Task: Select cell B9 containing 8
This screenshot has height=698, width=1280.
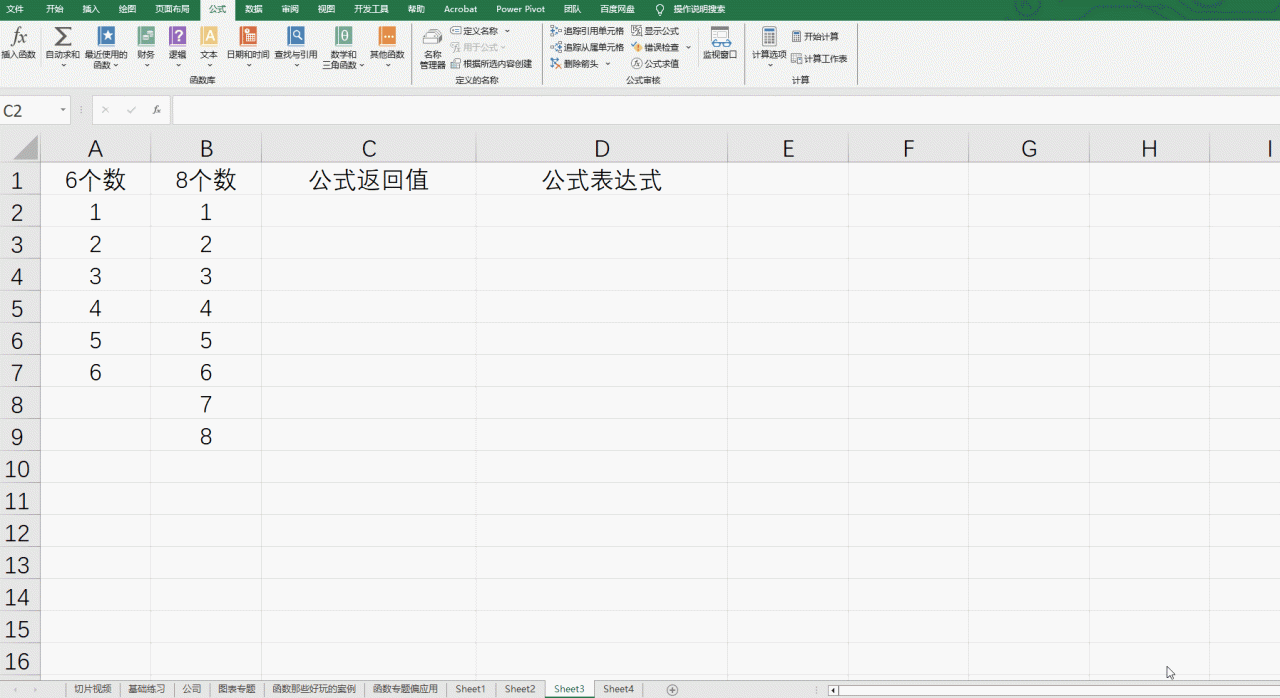Action: (206, 436)
